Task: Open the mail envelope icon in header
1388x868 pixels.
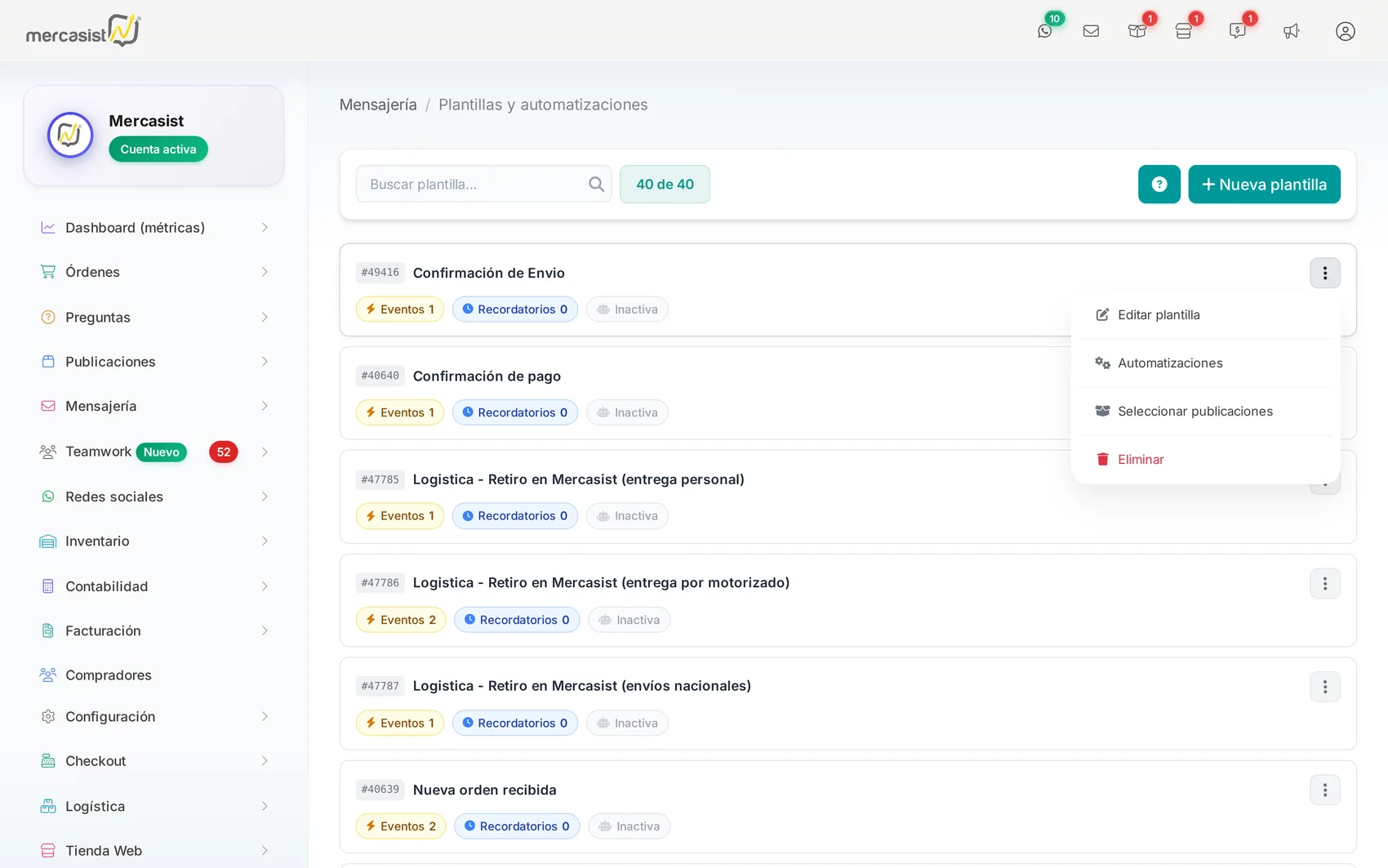Action: [1091, 31]
